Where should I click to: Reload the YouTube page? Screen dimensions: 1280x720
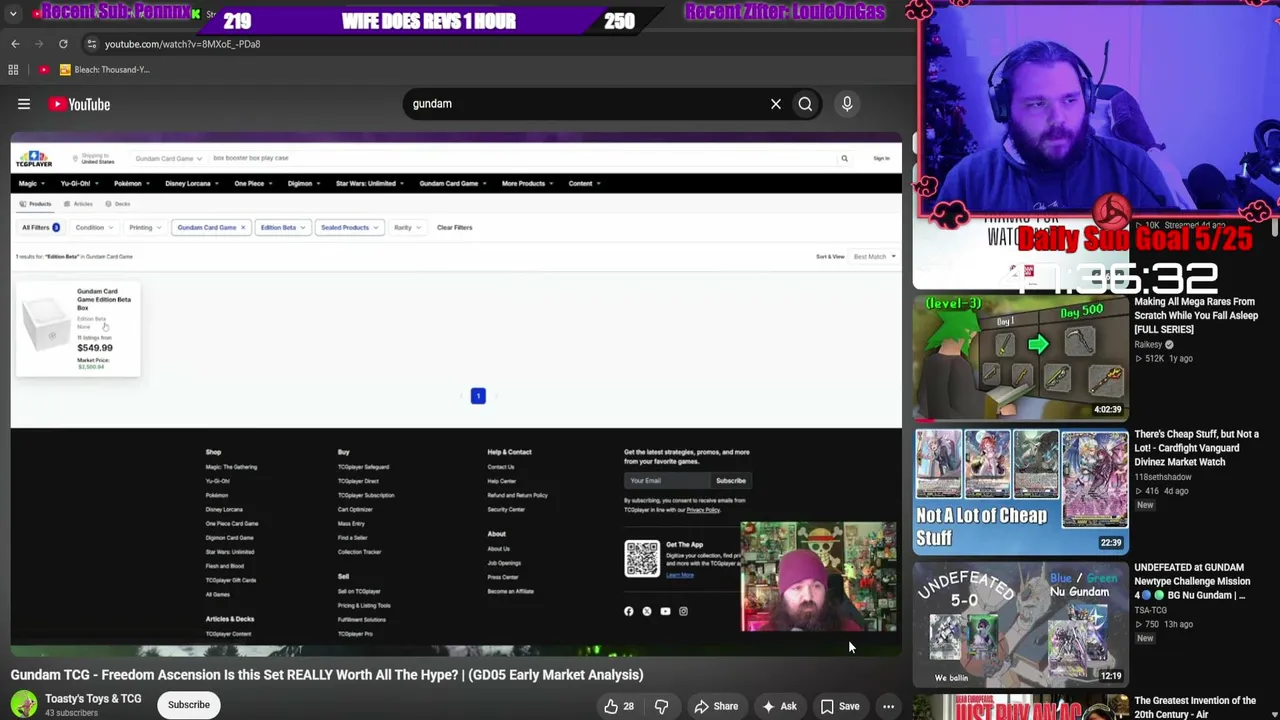[x=63, y=44]
